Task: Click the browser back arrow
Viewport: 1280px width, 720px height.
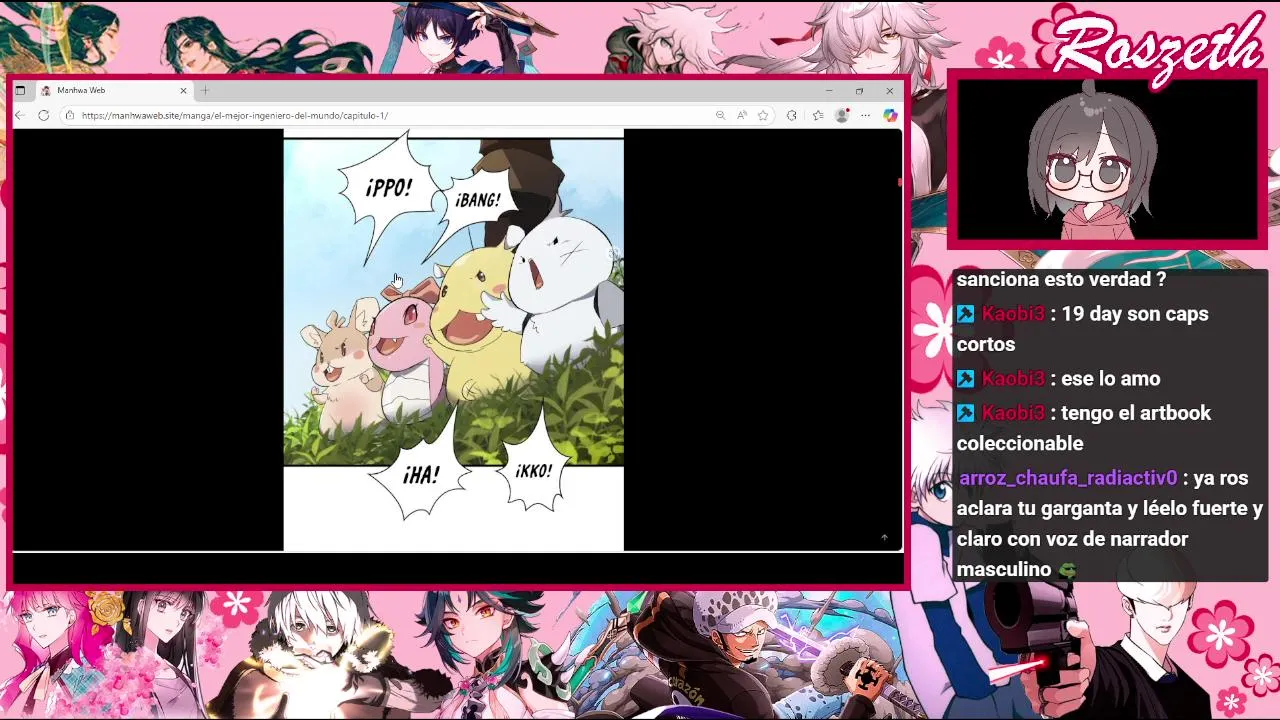Action: pos(20,115)
